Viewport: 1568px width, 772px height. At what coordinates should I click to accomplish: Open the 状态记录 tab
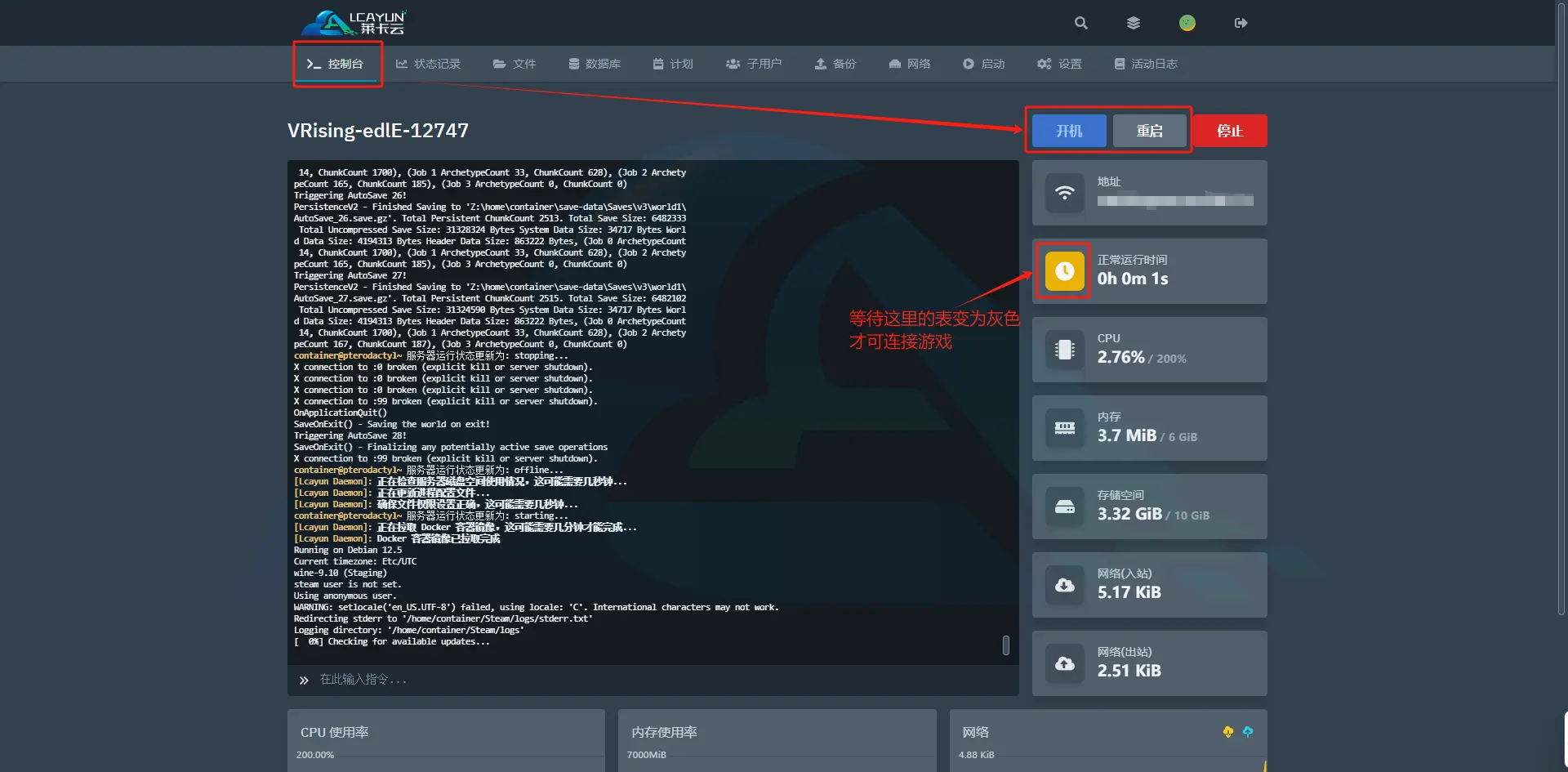coord(428,64)
